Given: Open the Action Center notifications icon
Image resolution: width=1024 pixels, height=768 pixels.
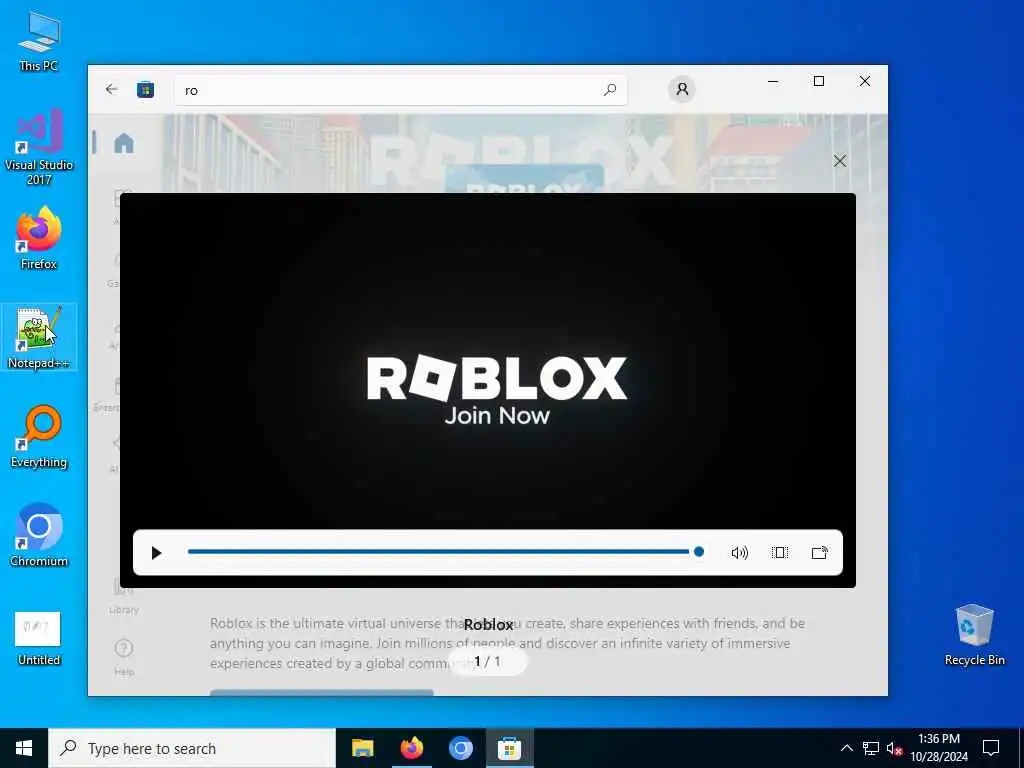Looking at the screenshot, I should pos(991,748).
